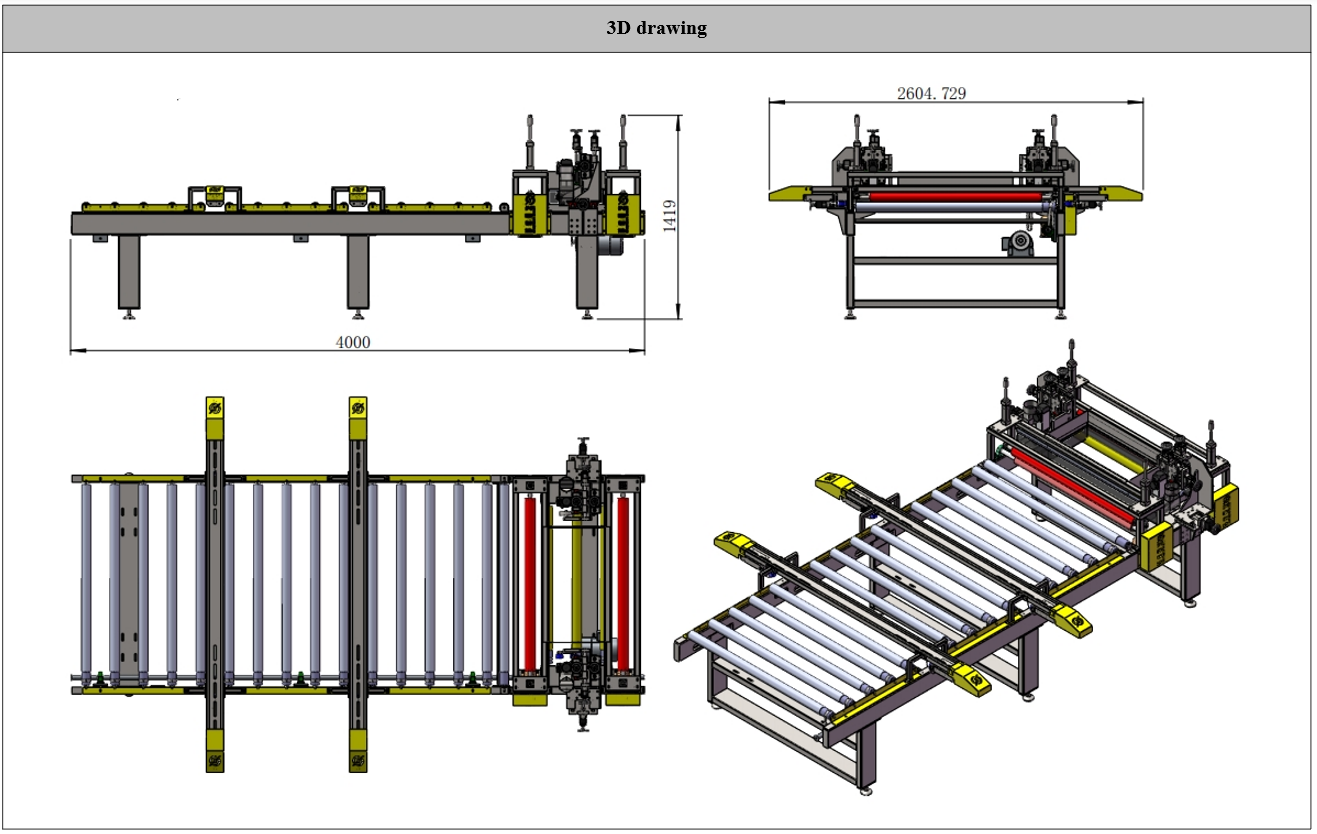The height and width of the screenshot is (834, 1317).
Task: Click the left red roller in top view
Action: pyautogui.click(x=530, y=582)
